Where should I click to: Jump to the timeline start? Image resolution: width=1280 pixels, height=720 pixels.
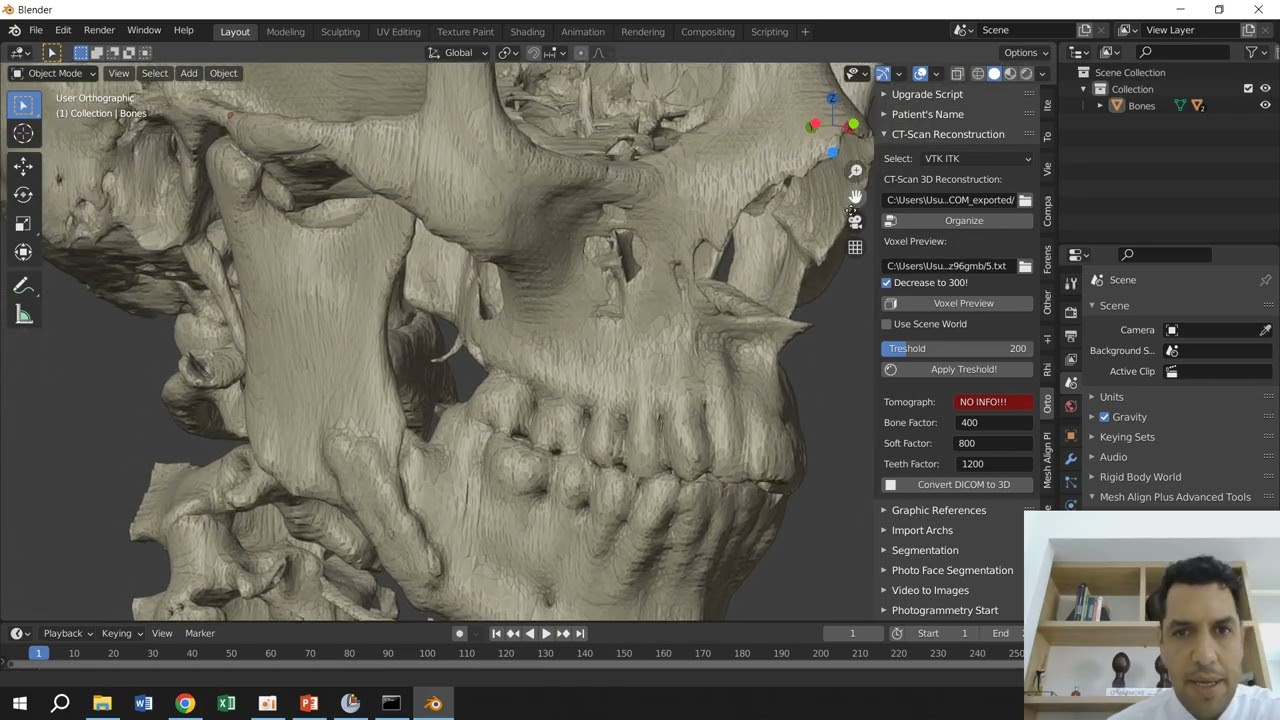coord(496,634)
